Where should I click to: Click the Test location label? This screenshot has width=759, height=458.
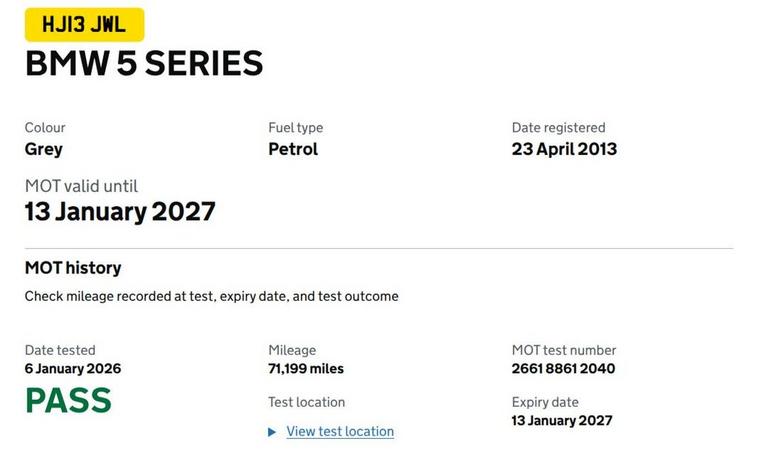[x=306, y=402]
